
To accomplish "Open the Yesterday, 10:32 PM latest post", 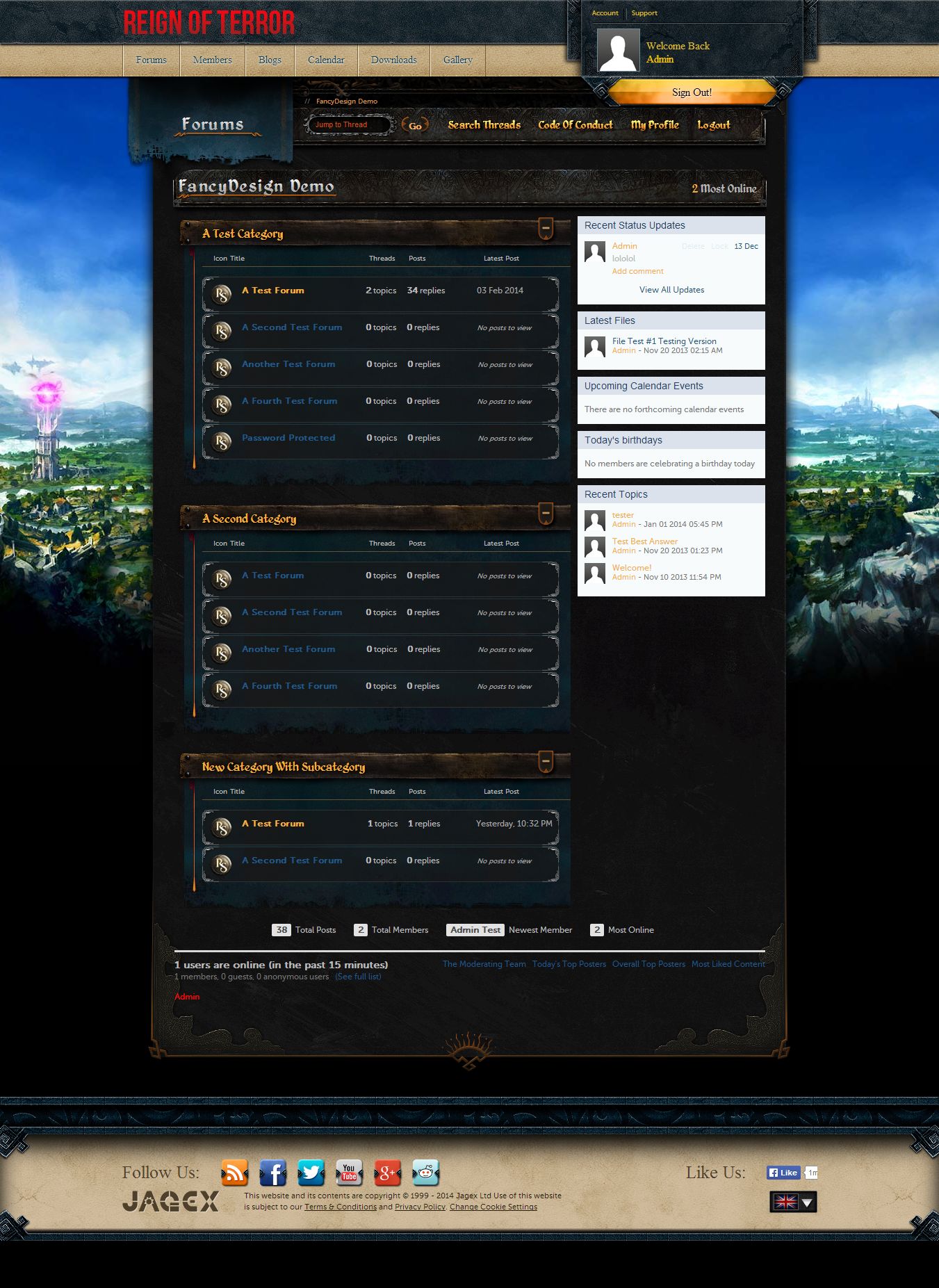I will (x=514, y=824).
